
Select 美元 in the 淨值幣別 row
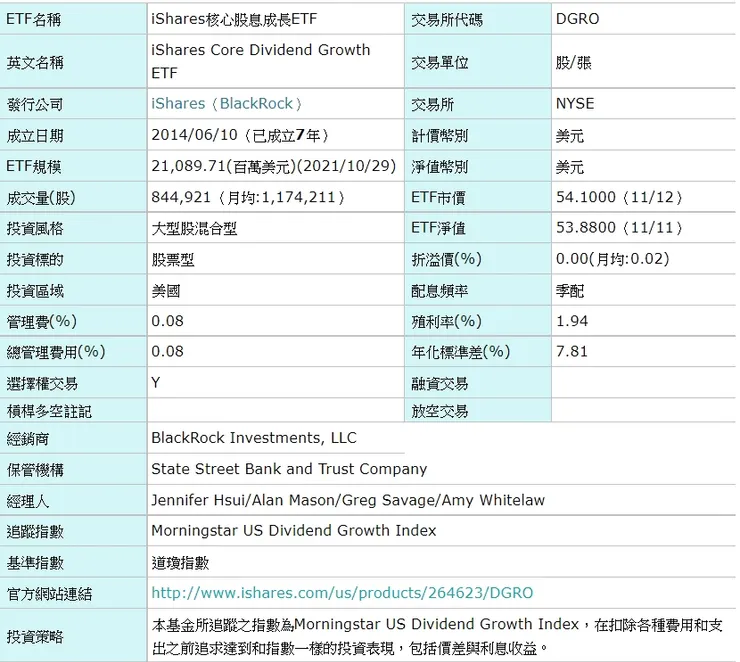570,167
